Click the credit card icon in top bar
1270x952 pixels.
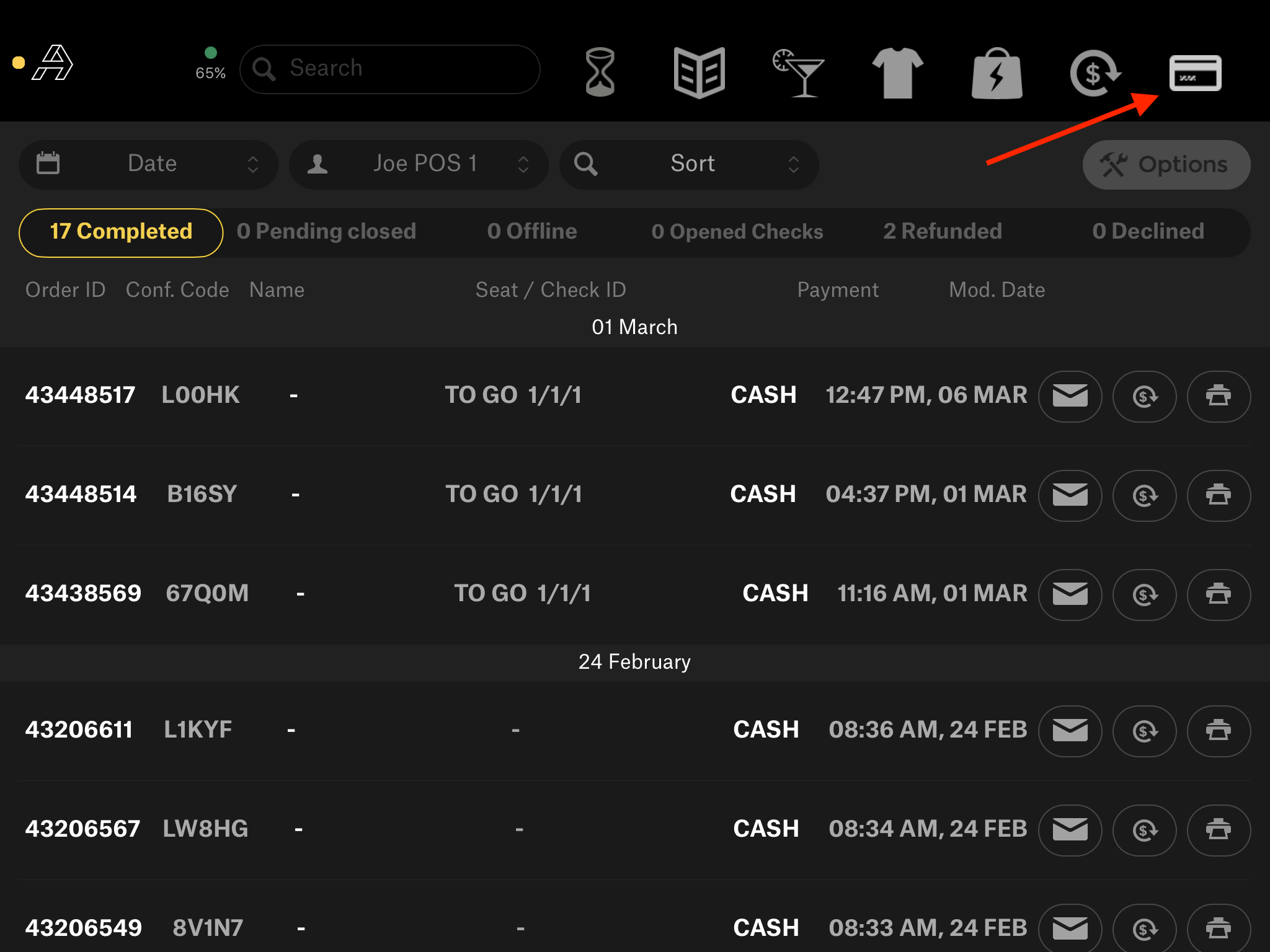click(1195, 73)
